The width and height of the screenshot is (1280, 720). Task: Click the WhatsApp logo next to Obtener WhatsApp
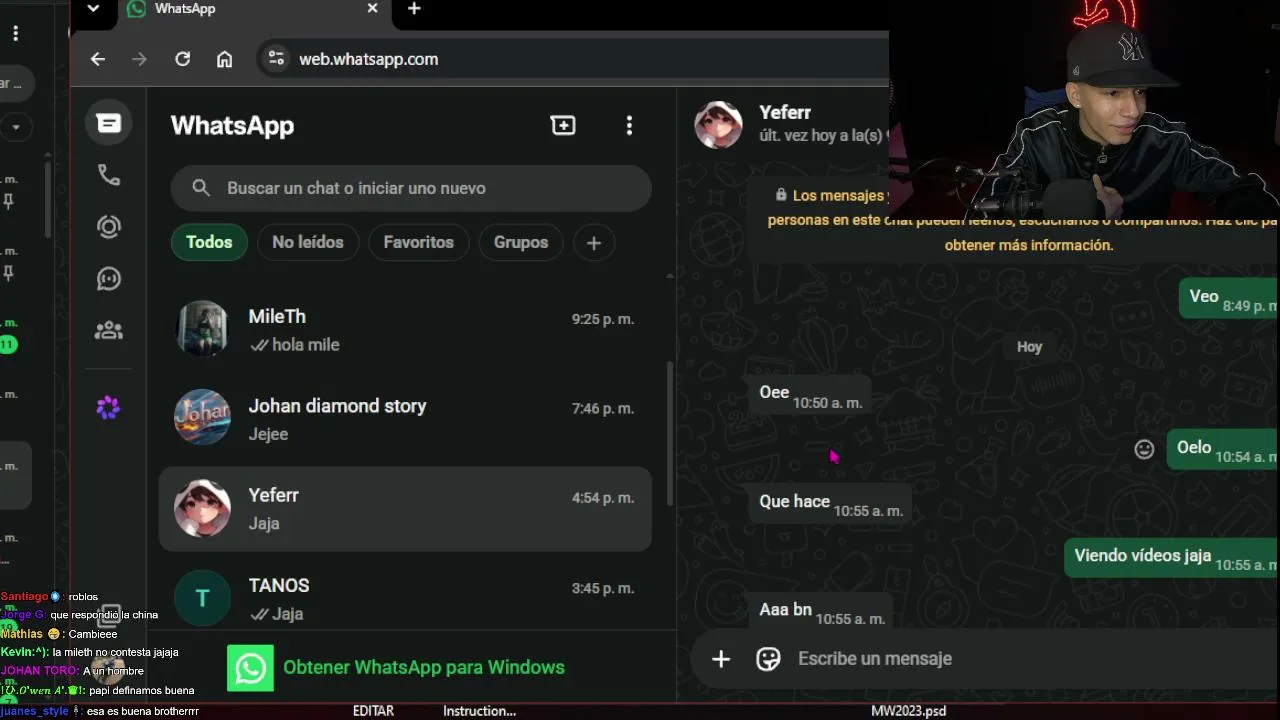[x=250, y=668]
